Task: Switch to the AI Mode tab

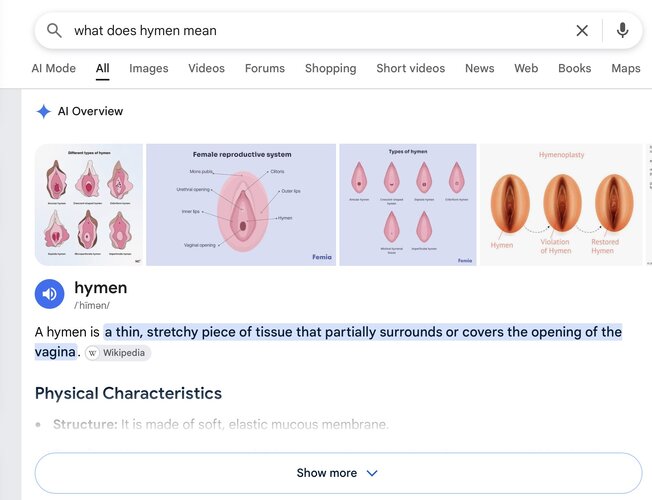Action: click(x=54, y=68)
